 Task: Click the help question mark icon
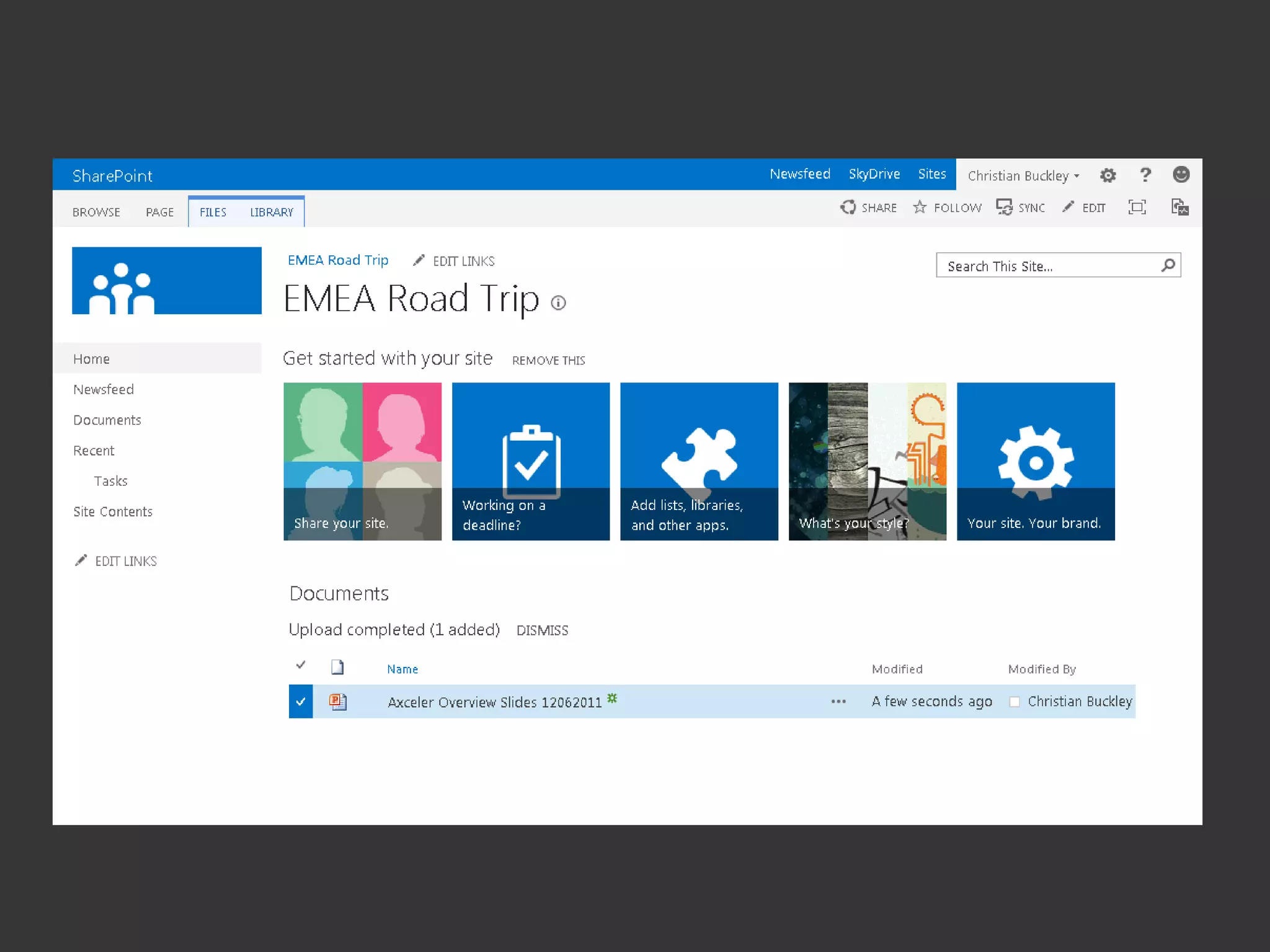(1145, 175)
